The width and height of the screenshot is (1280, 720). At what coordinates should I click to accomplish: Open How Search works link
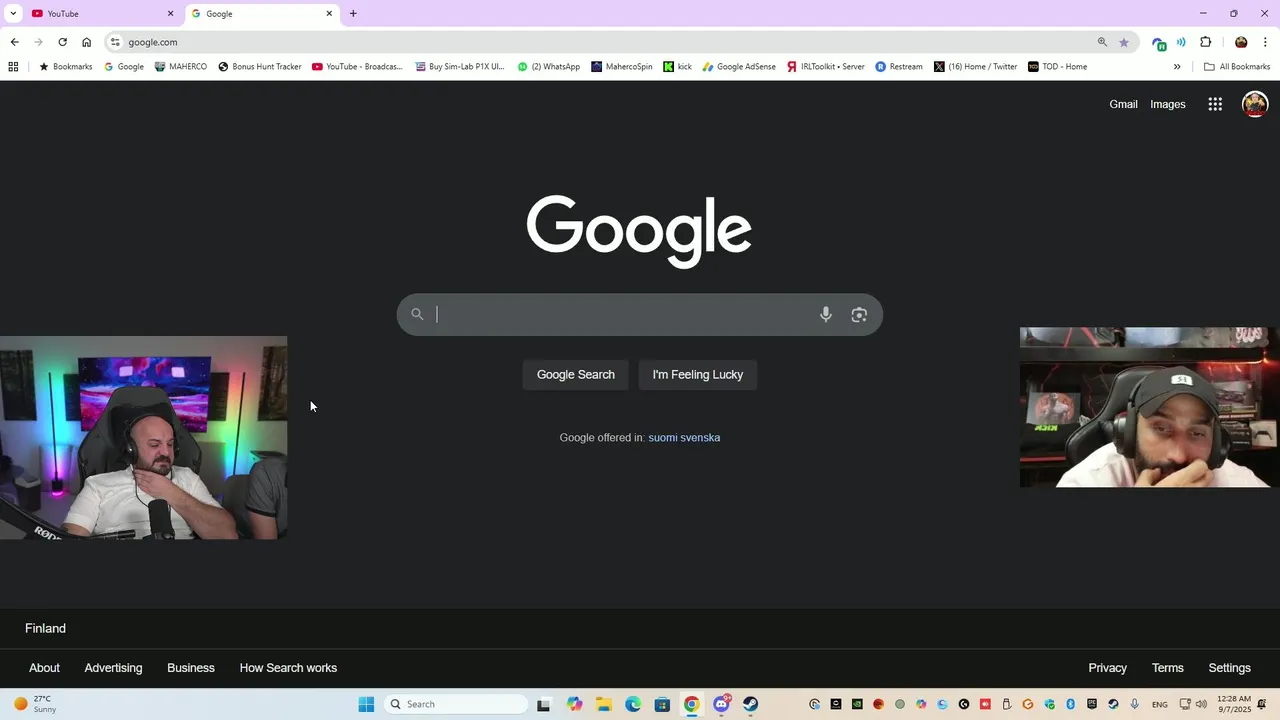288,668
